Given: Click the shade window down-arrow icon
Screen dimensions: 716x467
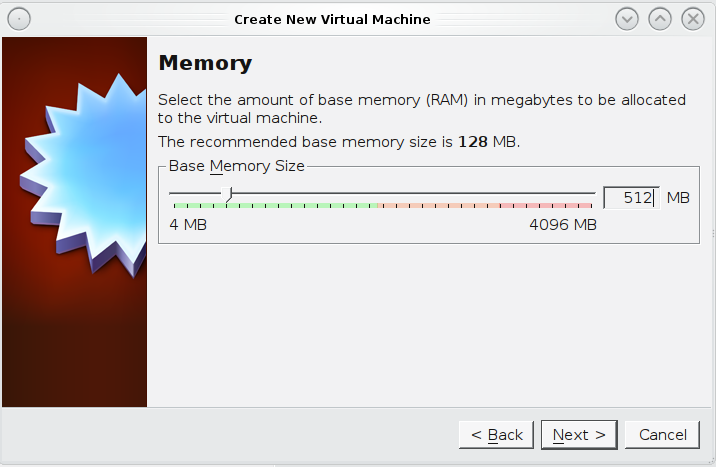Looking at the screenshot, I should point(627,20).
